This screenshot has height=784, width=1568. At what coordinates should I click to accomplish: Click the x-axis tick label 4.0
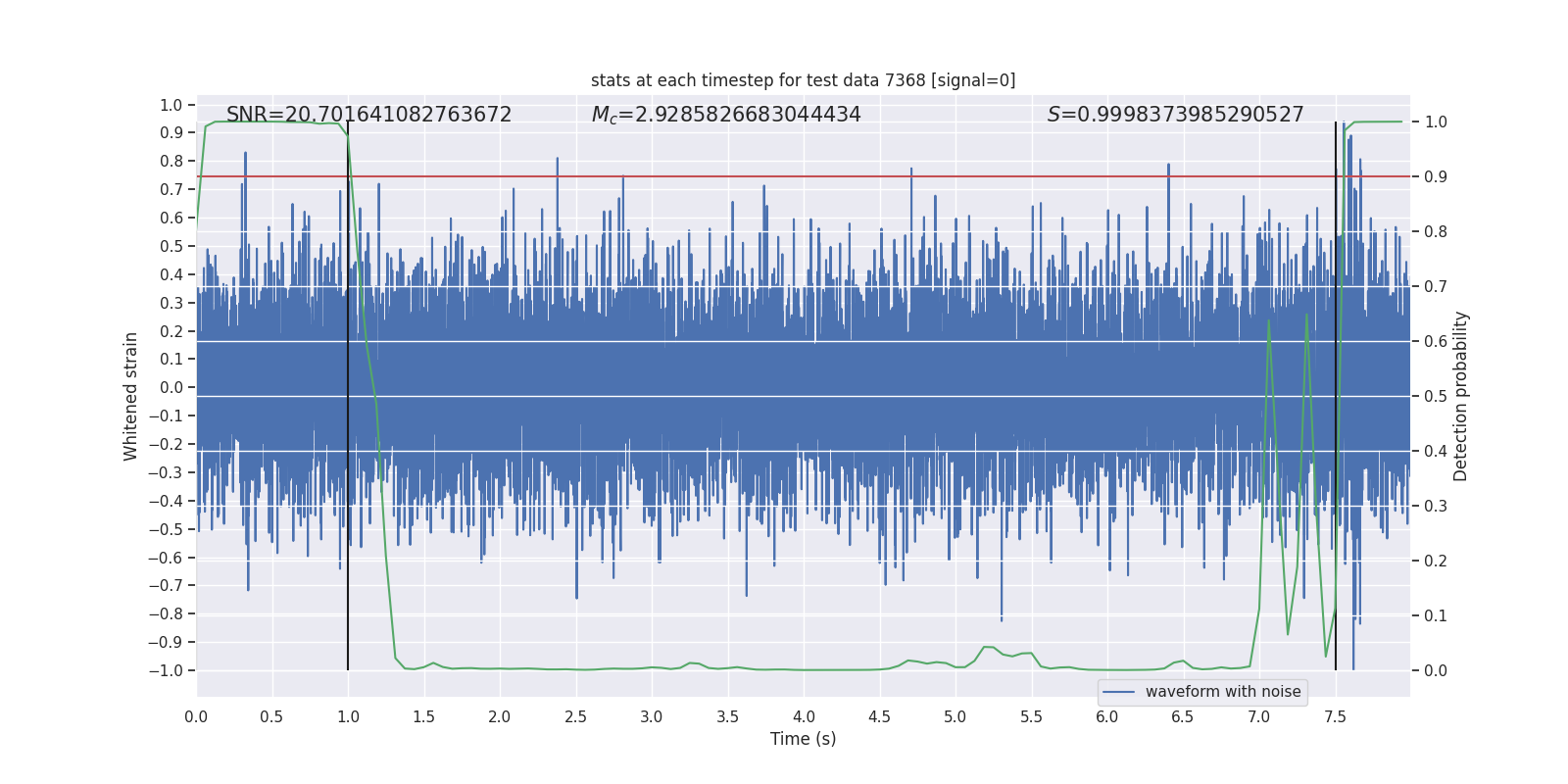pyautogui.click(x=804, y=716)
